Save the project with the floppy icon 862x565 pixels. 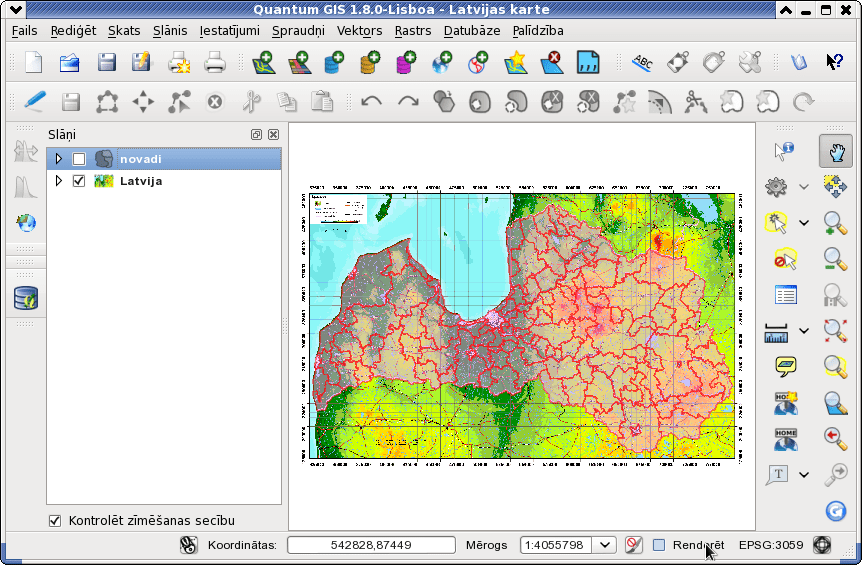pos(107,62)
